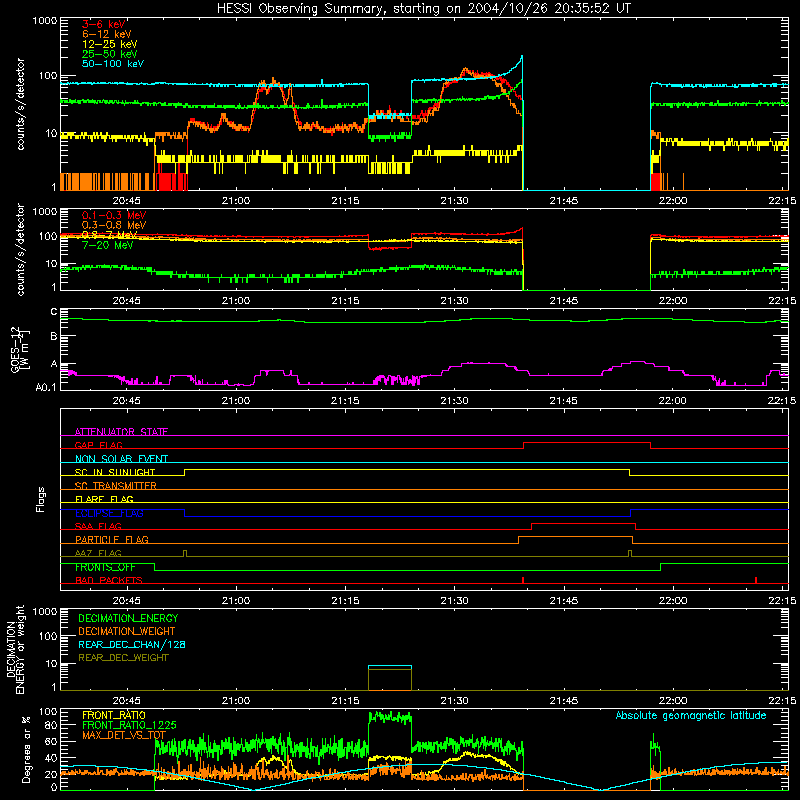Select the FRONT_RATIO legend label

(x=114, y=715)
